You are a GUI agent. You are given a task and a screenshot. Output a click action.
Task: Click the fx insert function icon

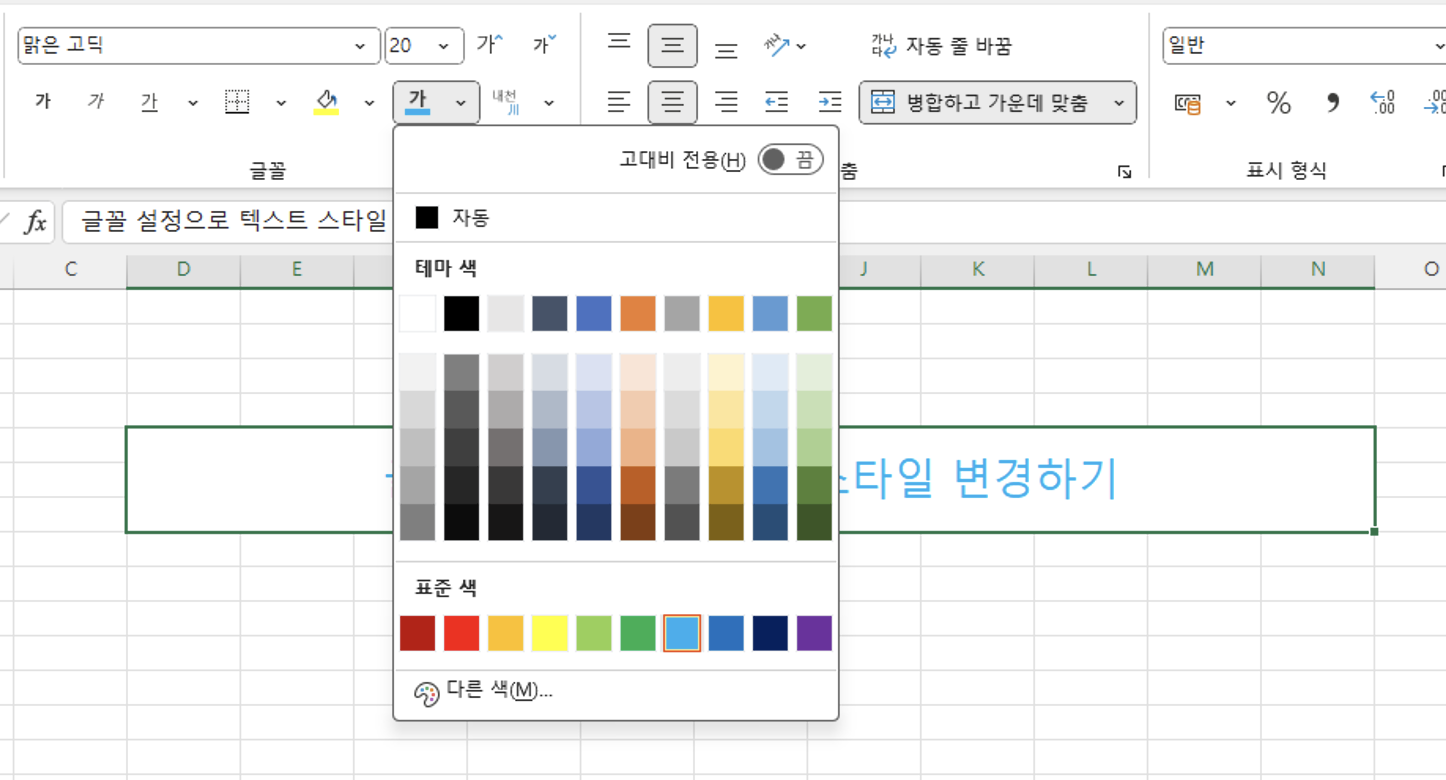(x=35, y=222)
